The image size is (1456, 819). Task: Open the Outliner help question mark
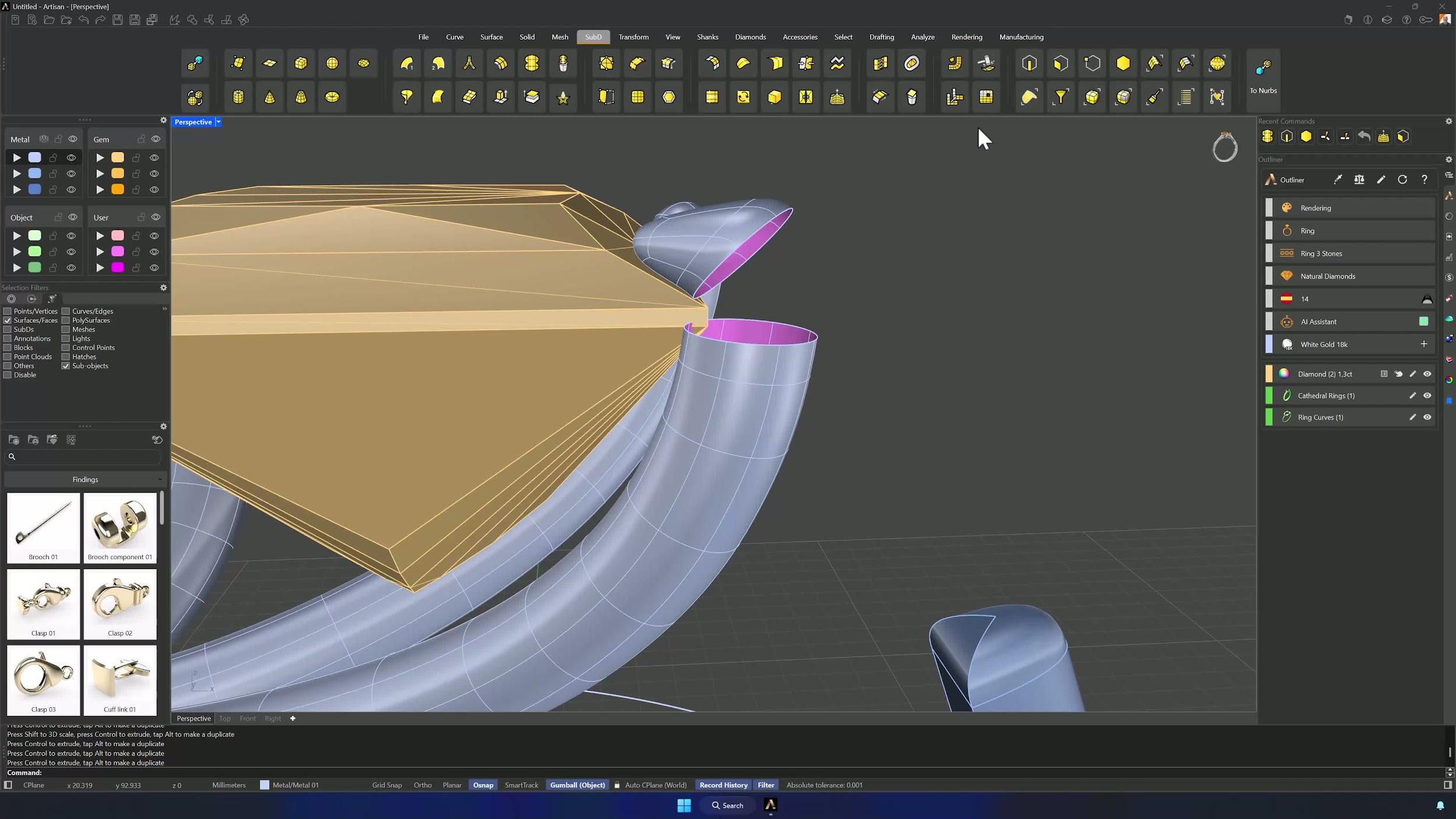click(x=1425, y=180)
